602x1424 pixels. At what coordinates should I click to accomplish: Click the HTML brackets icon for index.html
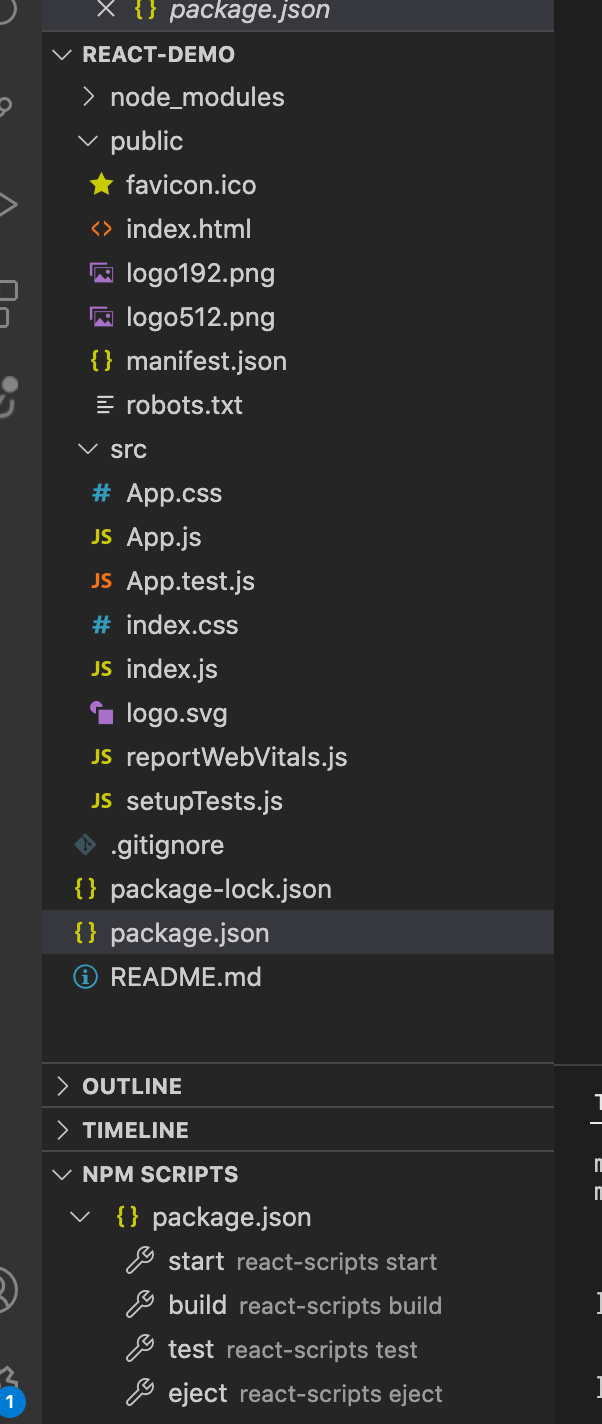101,229
